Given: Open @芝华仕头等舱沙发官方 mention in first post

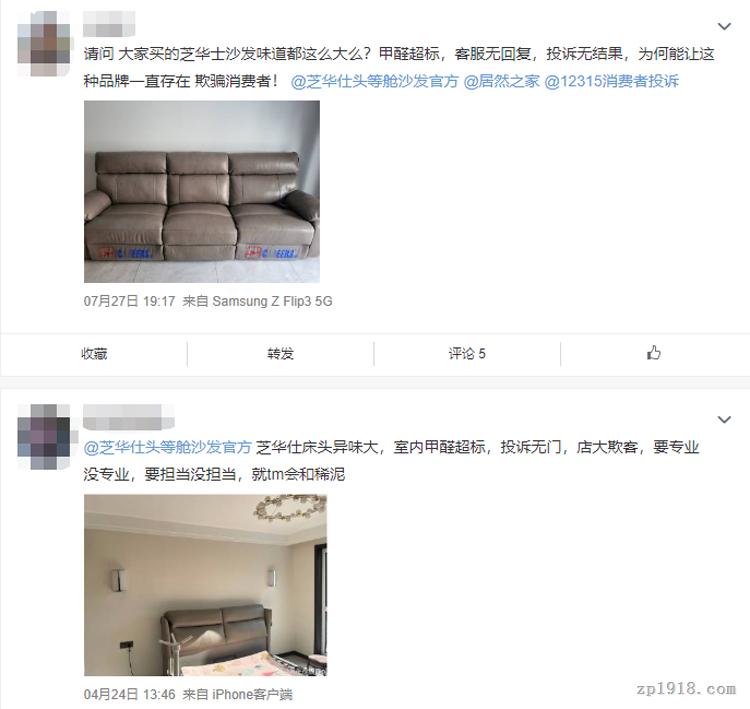Looking at the screenshot, I should click(375, 81).
